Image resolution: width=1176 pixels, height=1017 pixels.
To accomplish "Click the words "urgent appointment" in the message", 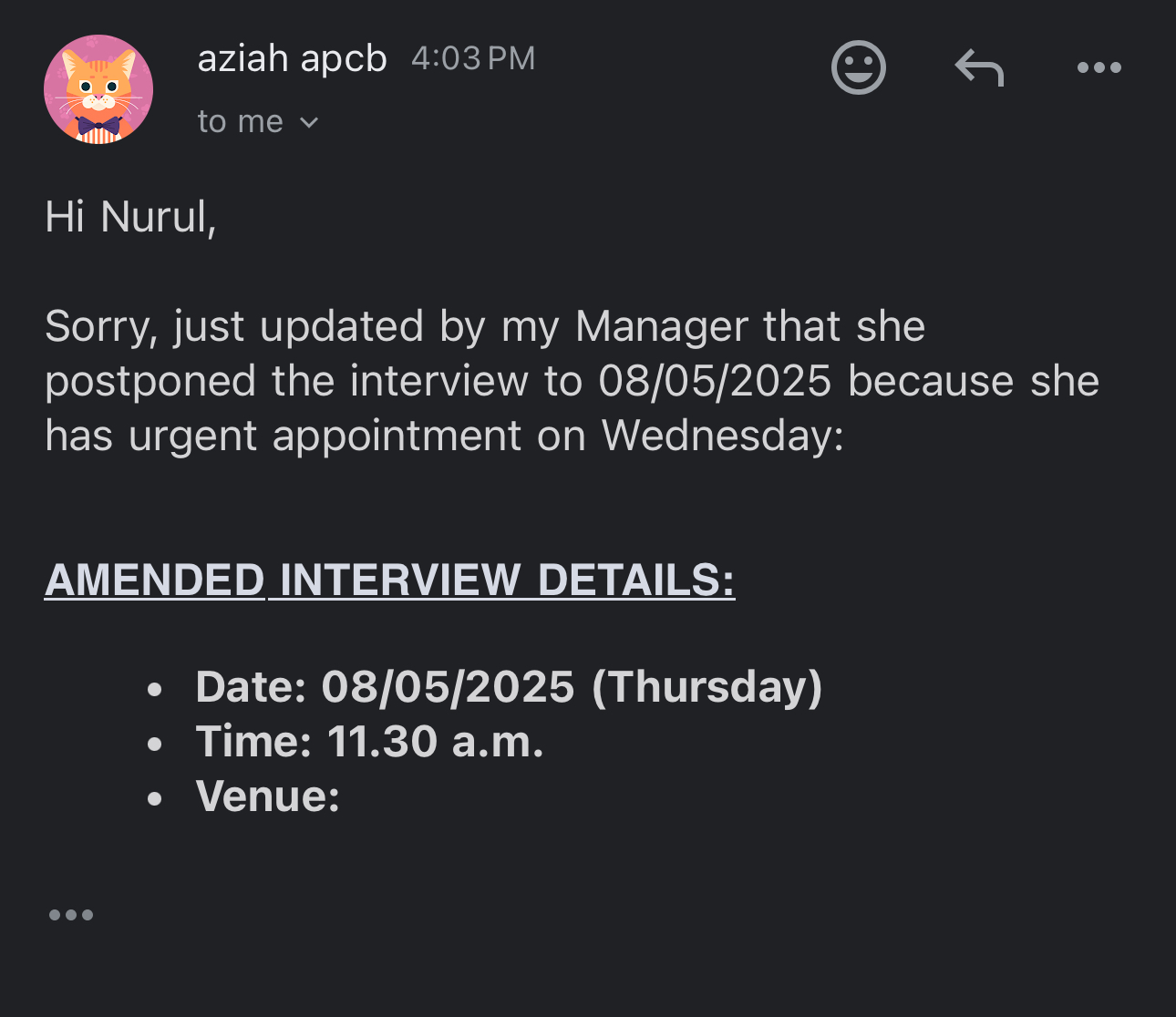I will 325,436.
